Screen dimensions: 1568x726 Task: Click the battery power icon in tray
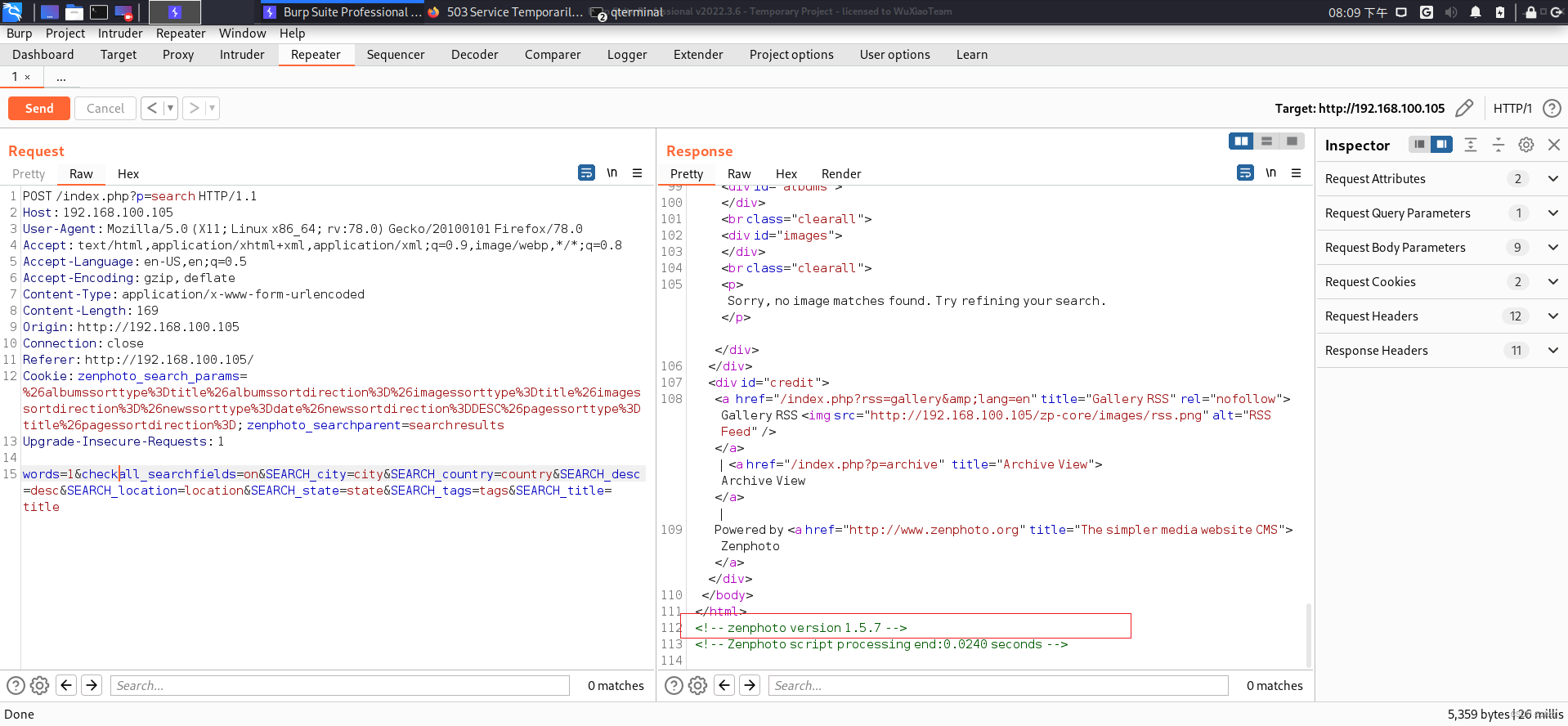click(1500, 12)
